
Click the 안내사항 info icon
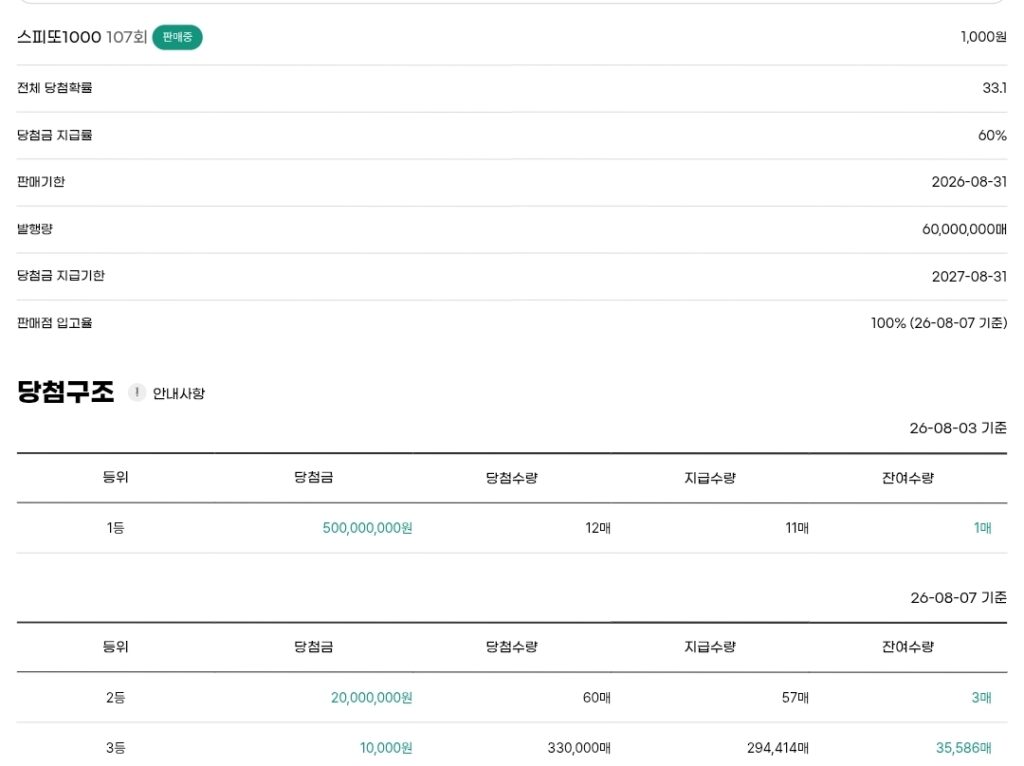tap(136, 392)
